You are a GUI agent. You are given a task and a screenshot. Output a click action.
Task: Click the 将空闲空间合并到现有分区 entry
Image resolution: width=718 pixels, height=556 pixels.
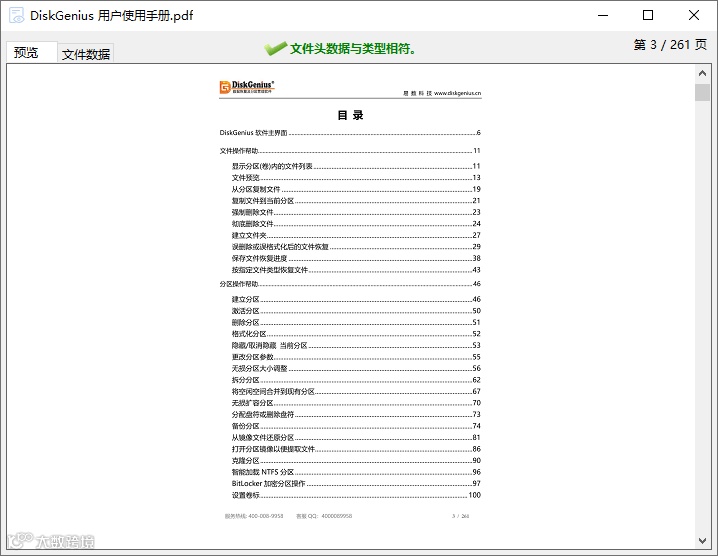[356, 392]
